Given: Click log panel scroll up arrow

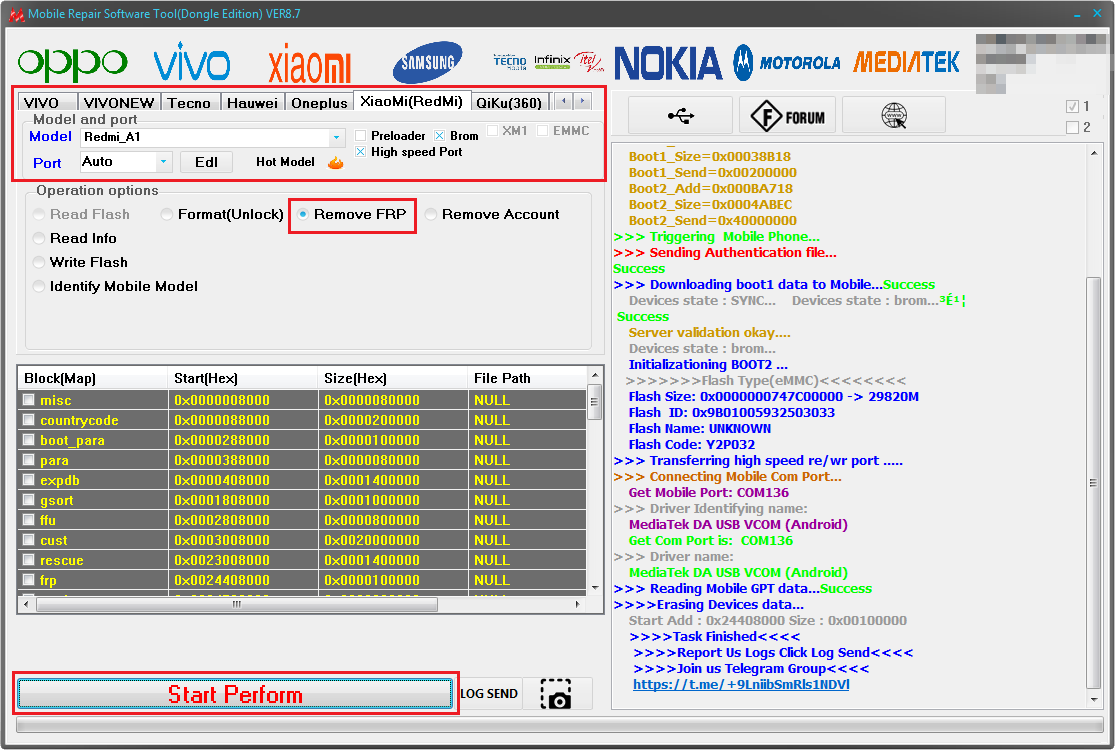Looking at the screenshot, I should (x=1093, y=153).
